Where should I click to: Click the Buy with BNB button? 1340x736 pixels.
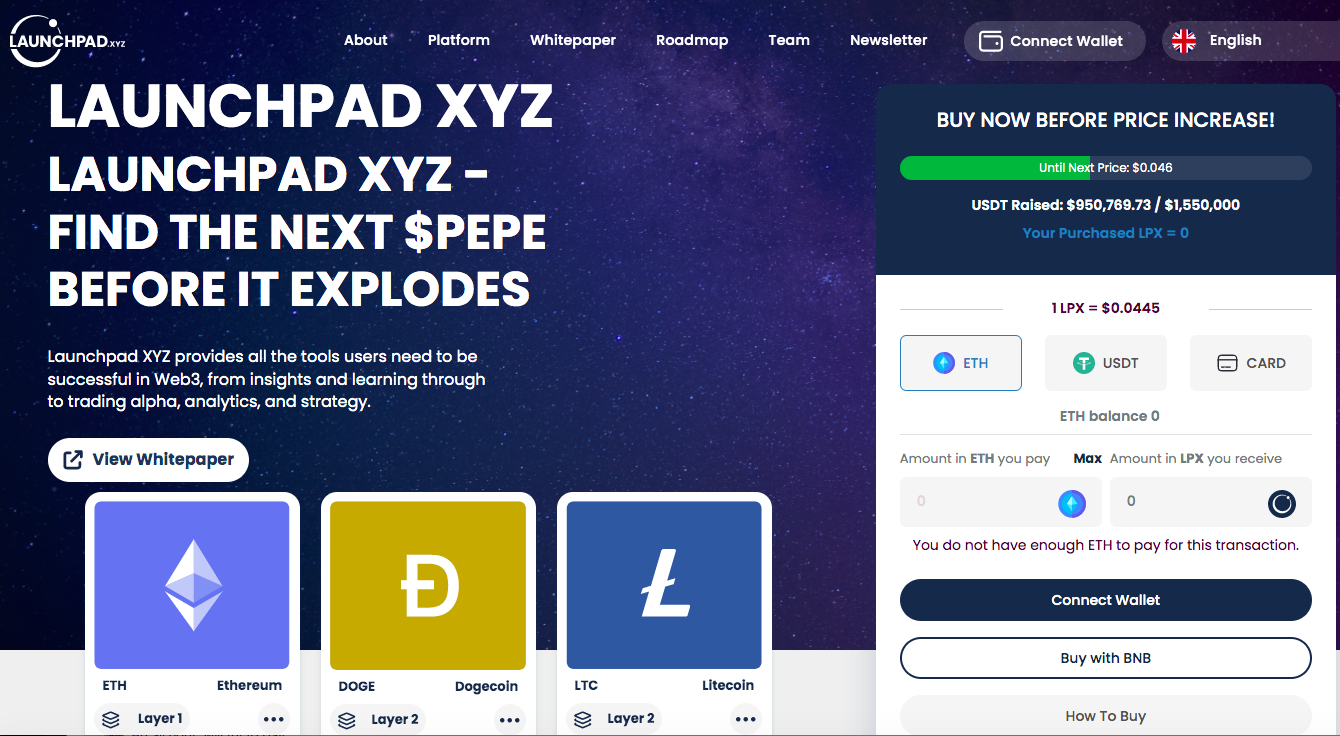[1106, 658]
